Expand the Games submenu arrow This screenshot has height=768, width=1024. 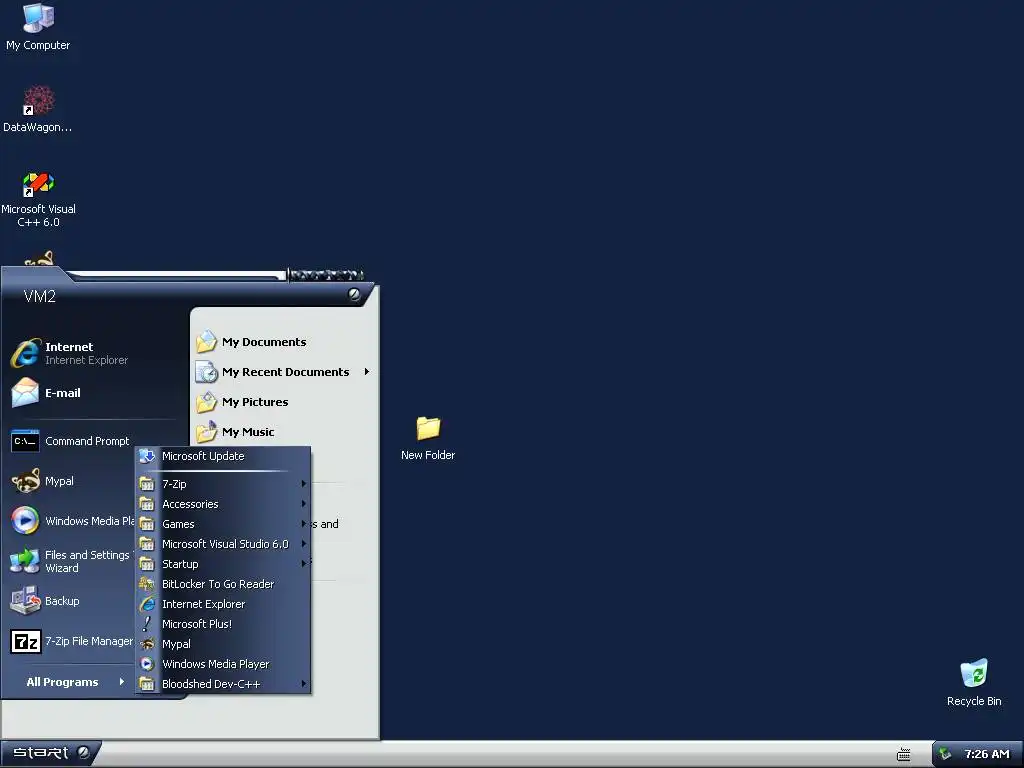(304, 524)
